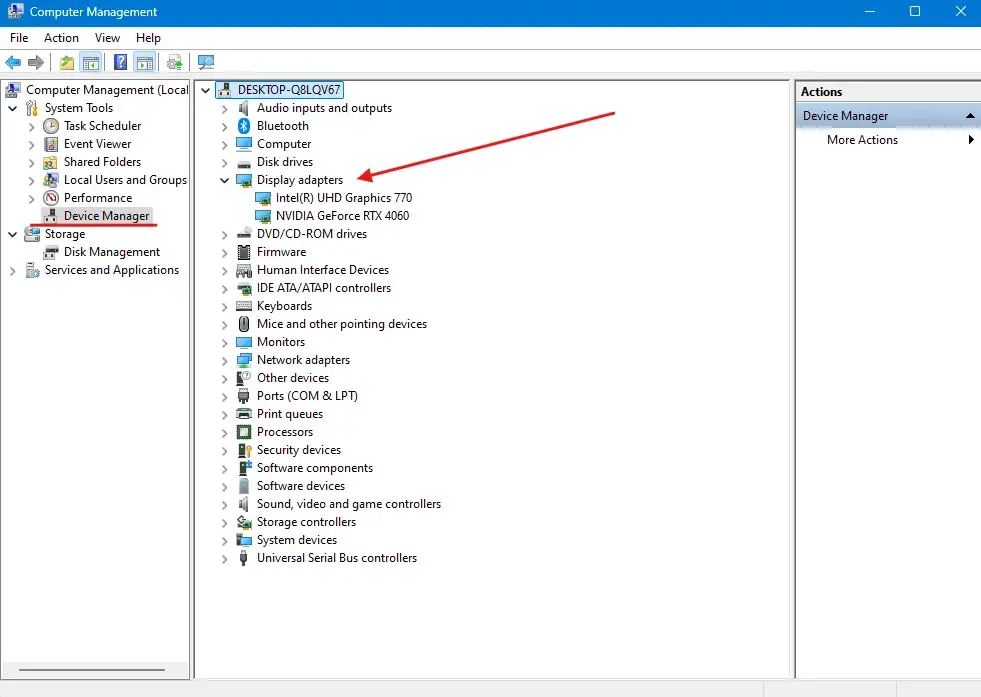This screenshot has height=697, width=981.
Task: Select Intel(R) UHD Graphics 770 adapter
Action: tap(343, 198)
